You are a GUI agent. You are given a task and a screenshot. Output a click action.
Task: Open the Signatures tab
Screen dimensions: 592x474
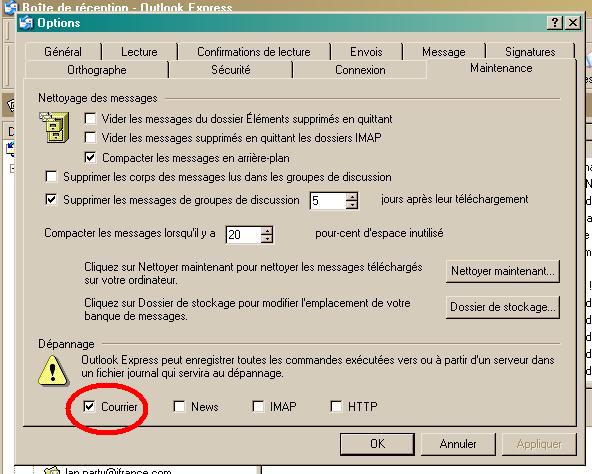coord(530,52)
